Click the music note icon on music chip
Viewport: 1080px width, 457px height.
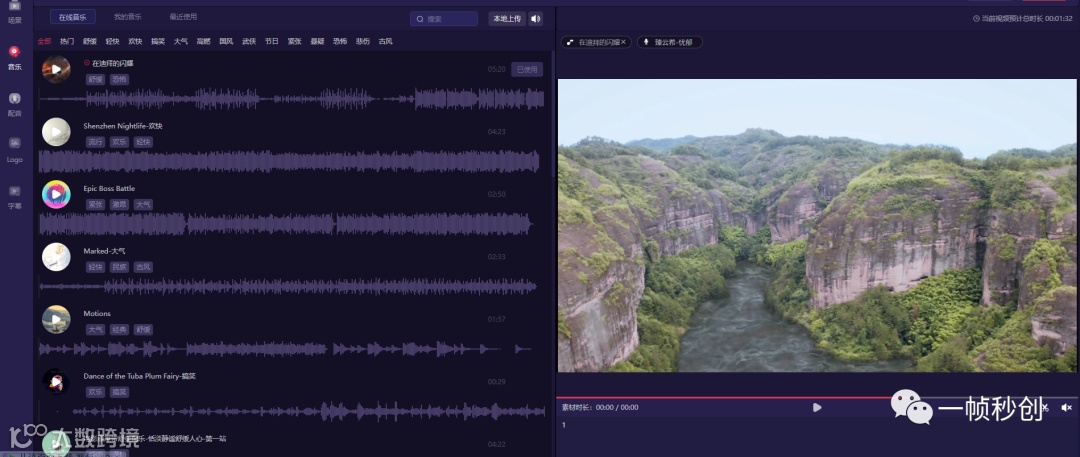(x=570, y=42)
